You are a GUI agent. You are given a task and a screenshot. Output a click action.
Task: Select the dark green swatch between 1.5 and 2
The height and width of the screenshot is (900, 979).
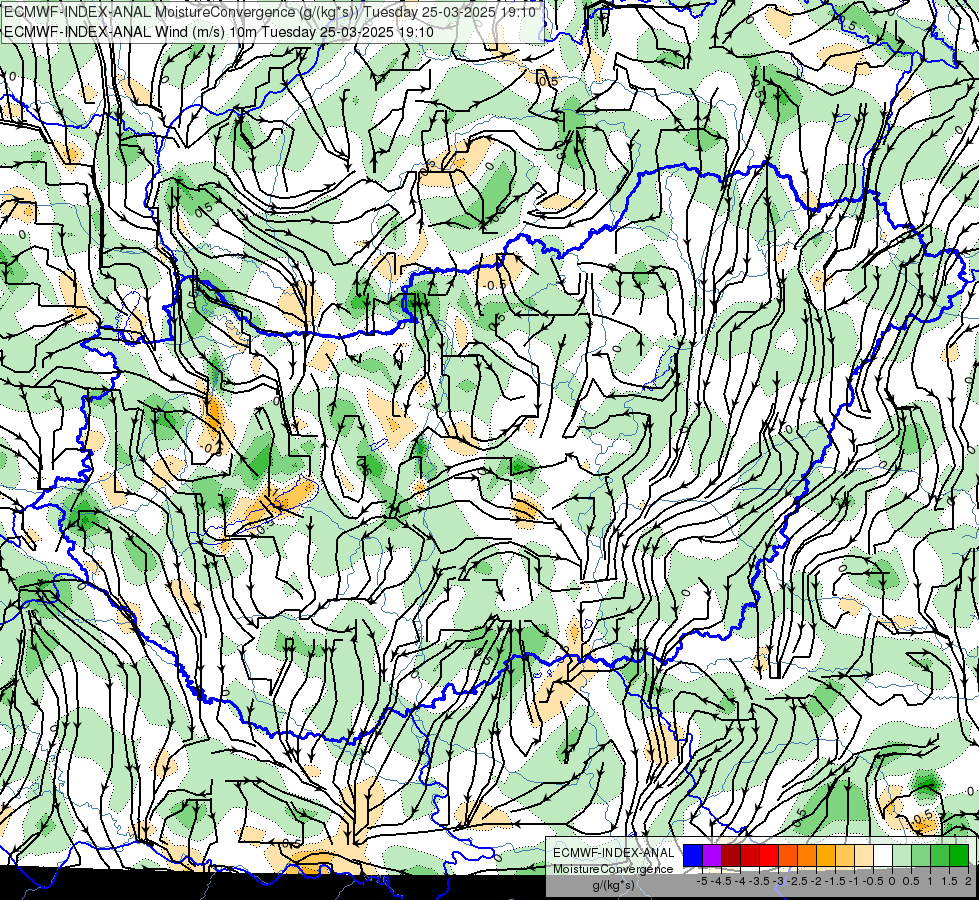[959, 856]
